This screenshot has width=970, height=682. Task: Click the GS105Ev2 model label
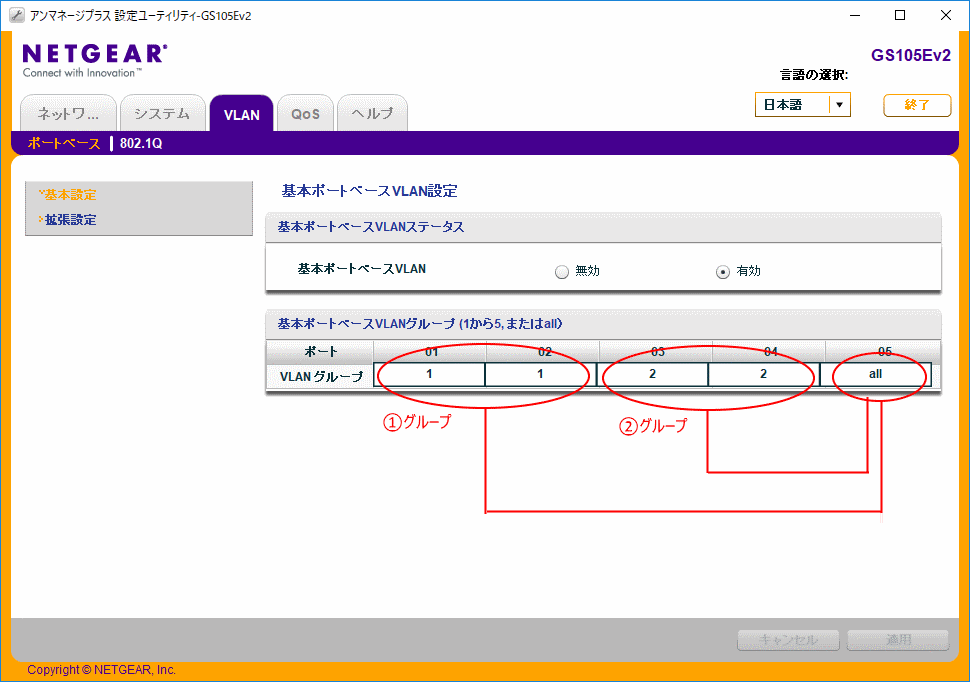[x=911, y=55]
